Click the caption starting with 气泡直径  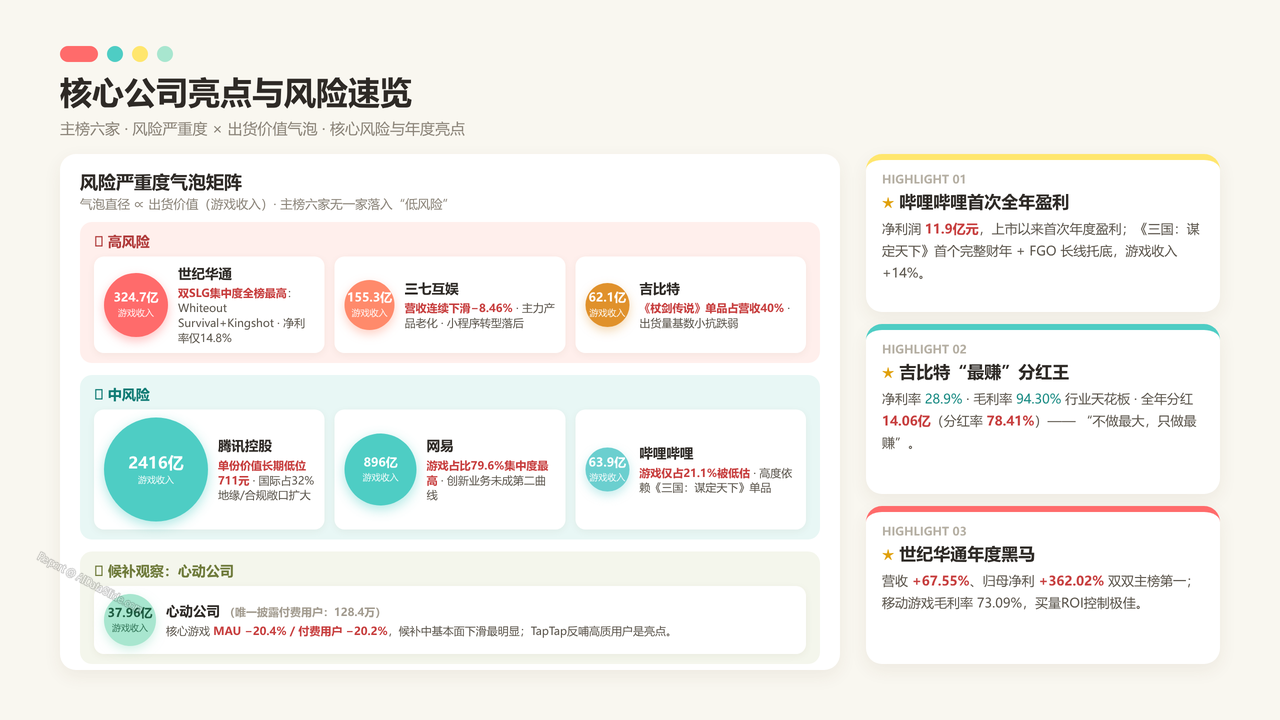coord(264,204)
